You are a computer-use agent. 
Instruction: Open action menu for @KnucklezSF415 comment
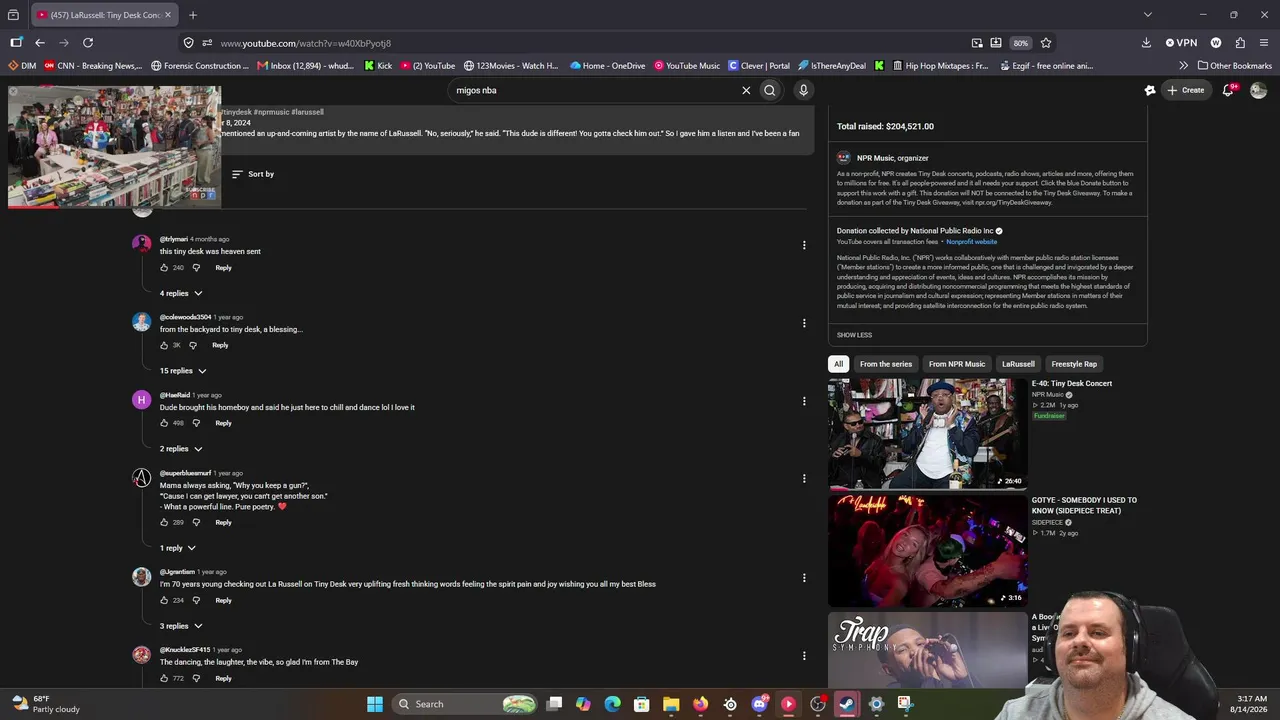click(x=804, y=656)
